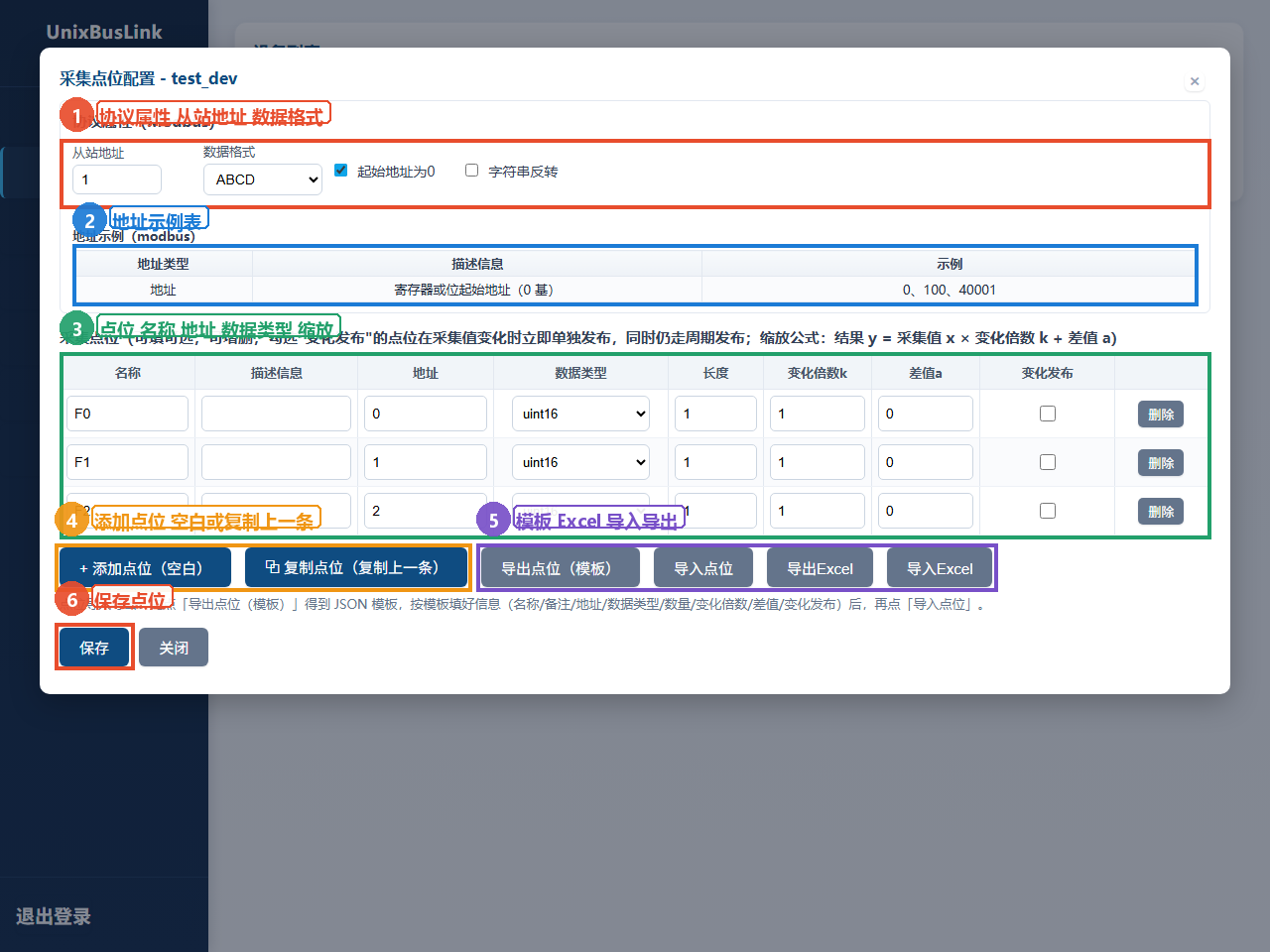This screenshot has width=1270, height=952.
Task: Export the point template with 导出点位（模板）
Action: 561,568
